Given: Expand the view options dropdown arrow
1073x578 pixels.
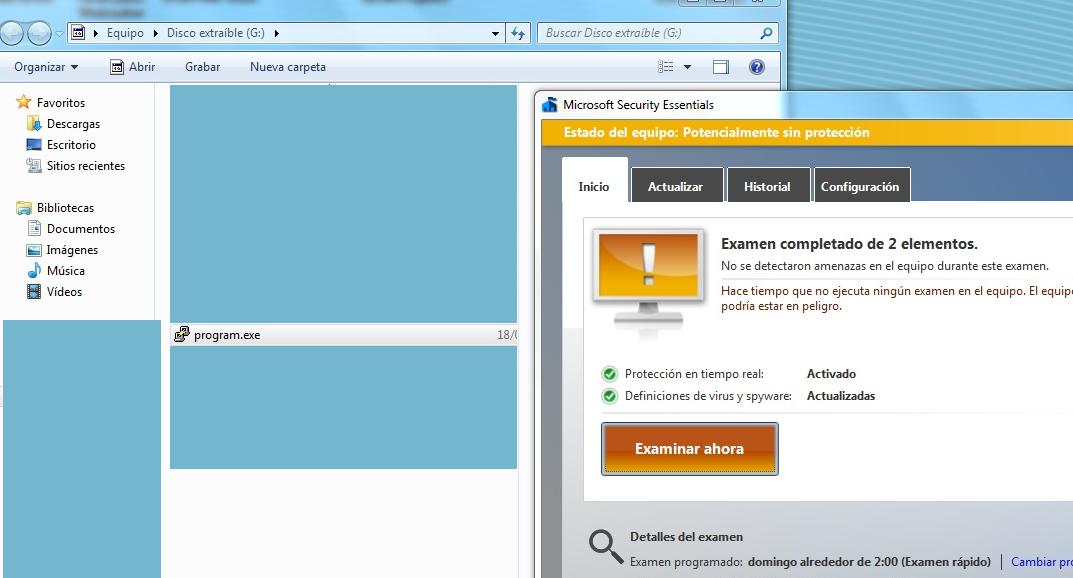Looking at the screenshot, I should point(687,67).
